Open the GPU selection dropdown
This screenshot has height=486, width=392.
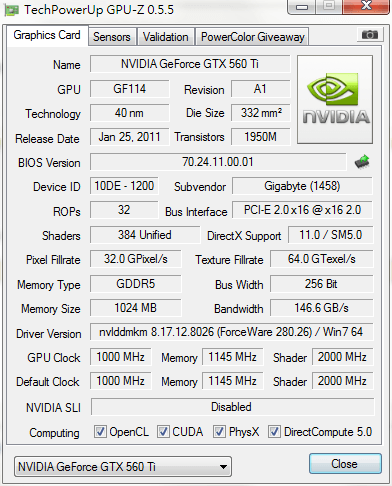pos(123,466)
